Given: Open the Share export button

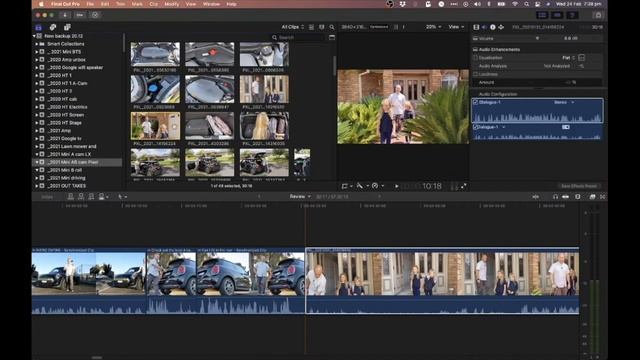Looking at the screenshot, I should pyautogui.click(x=598, y=15).
